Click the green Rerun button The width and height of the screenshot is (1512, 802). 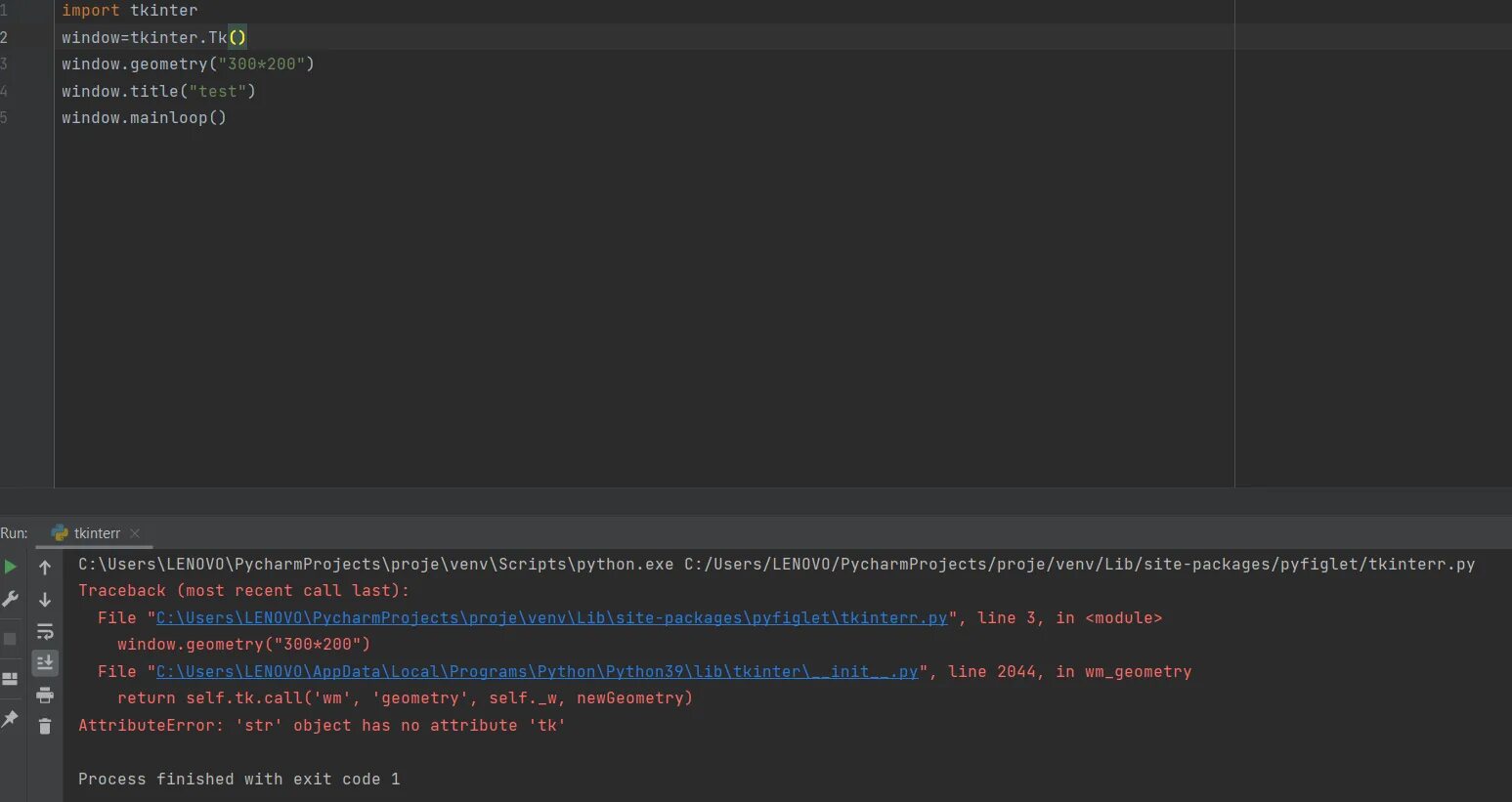click(11, 568)
